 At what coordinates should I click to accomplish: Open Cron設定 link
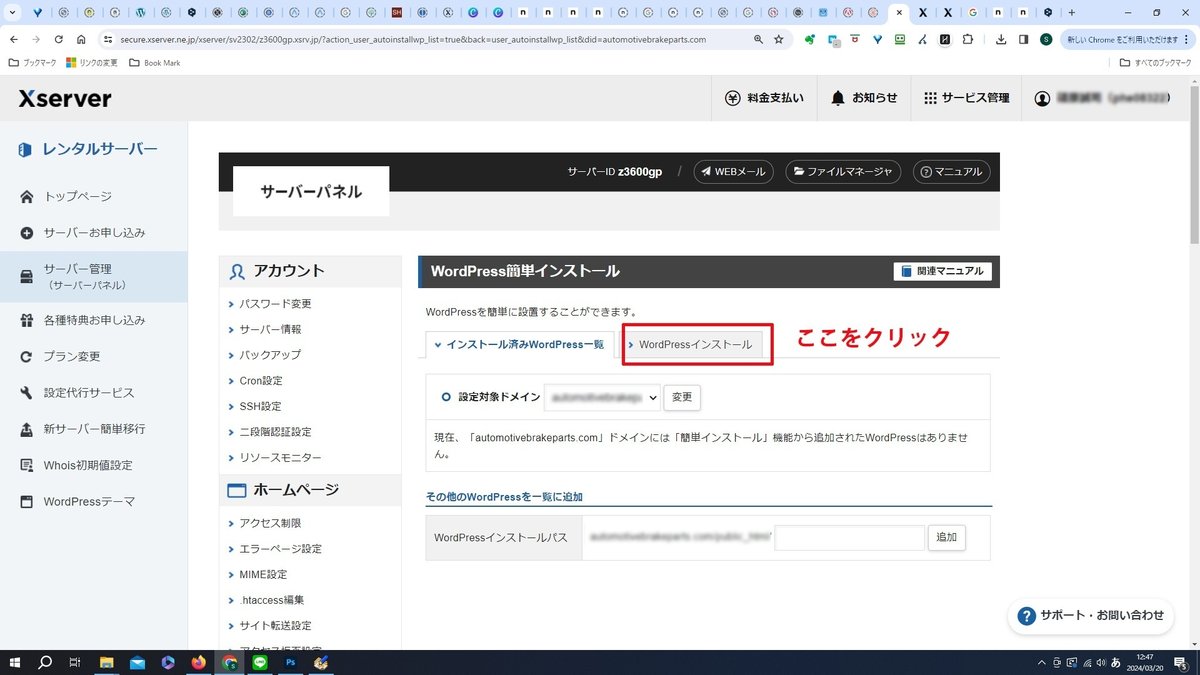pyautogui.click(x=261, y=381)
